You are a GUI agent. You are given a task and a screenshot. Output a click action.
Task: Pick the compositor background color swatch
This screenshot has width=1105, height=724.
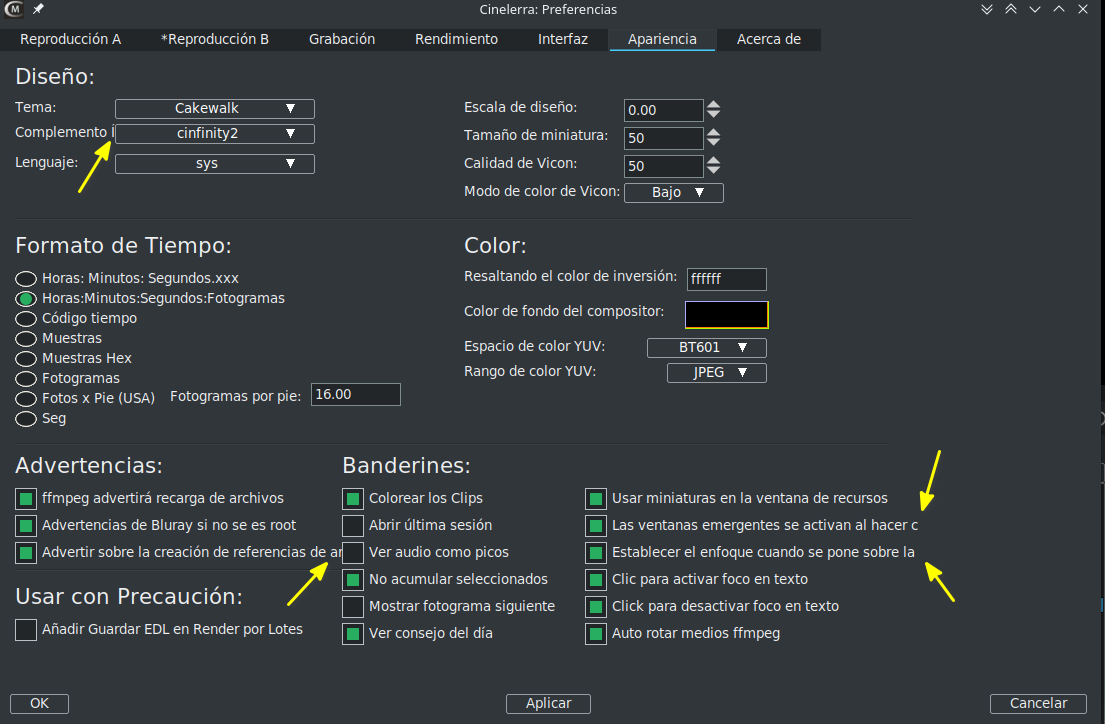point(726,315)
